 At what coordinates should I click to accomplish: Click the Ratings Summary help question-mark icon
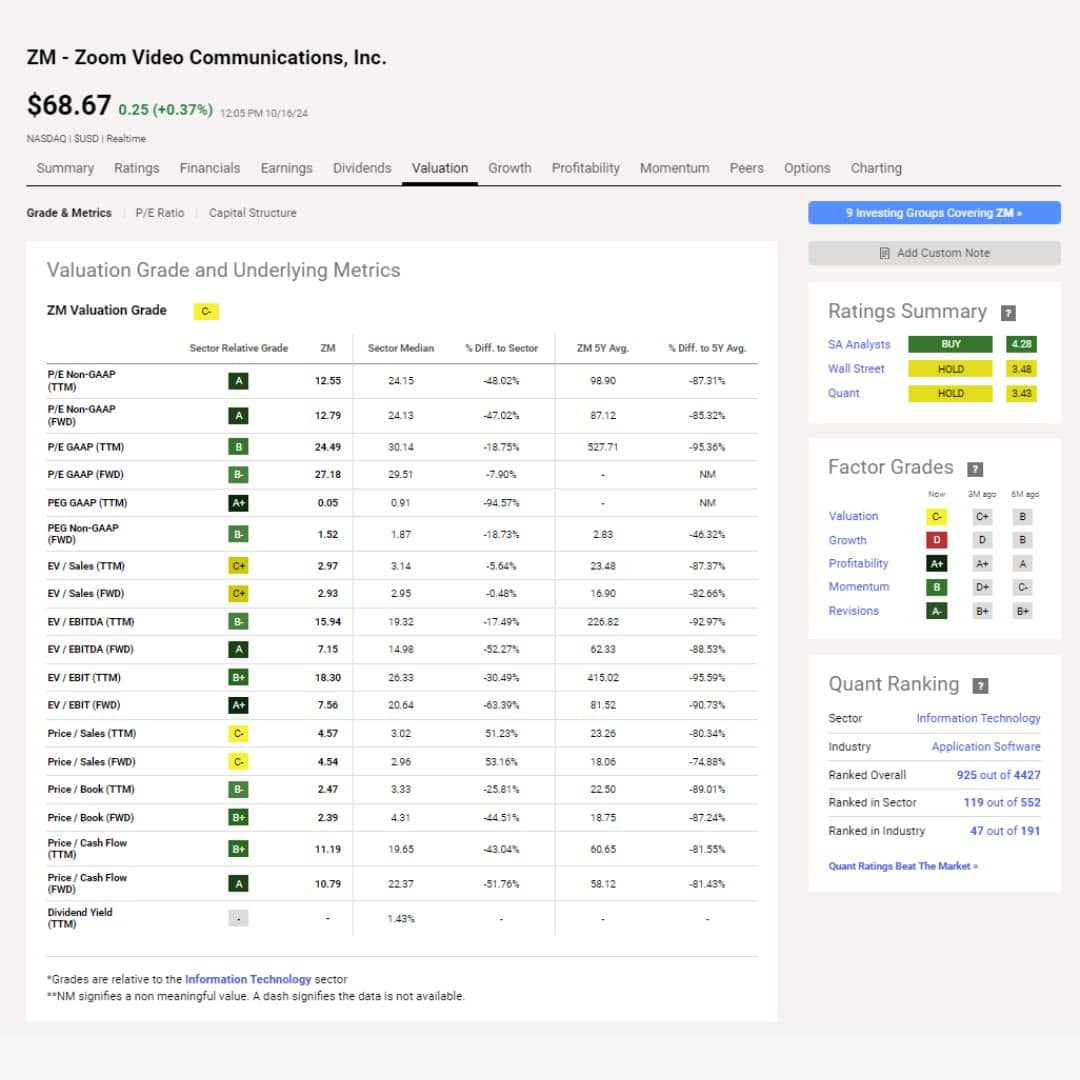click(1008, 313)
